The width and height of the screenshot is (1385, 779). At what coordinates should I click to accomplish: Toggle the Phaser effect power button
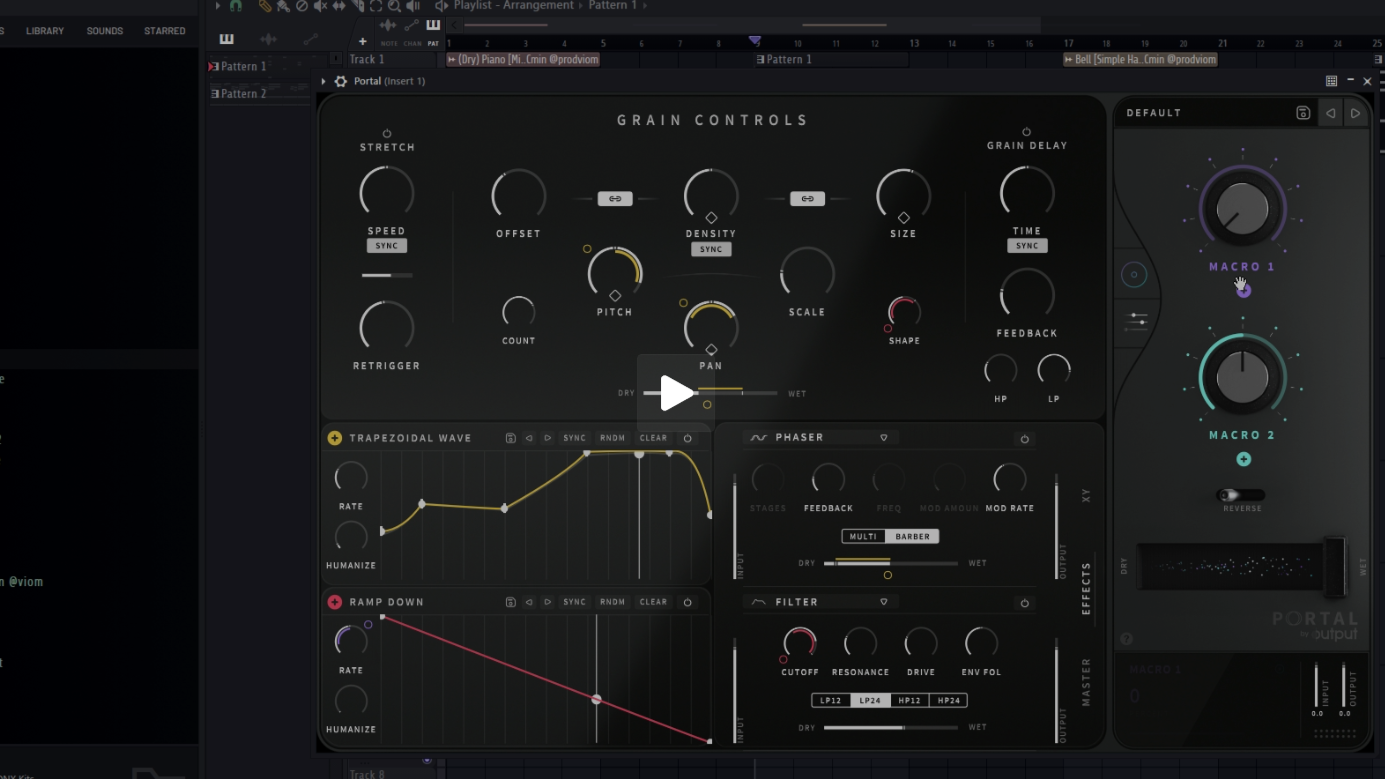click(x=1024, y=439)
